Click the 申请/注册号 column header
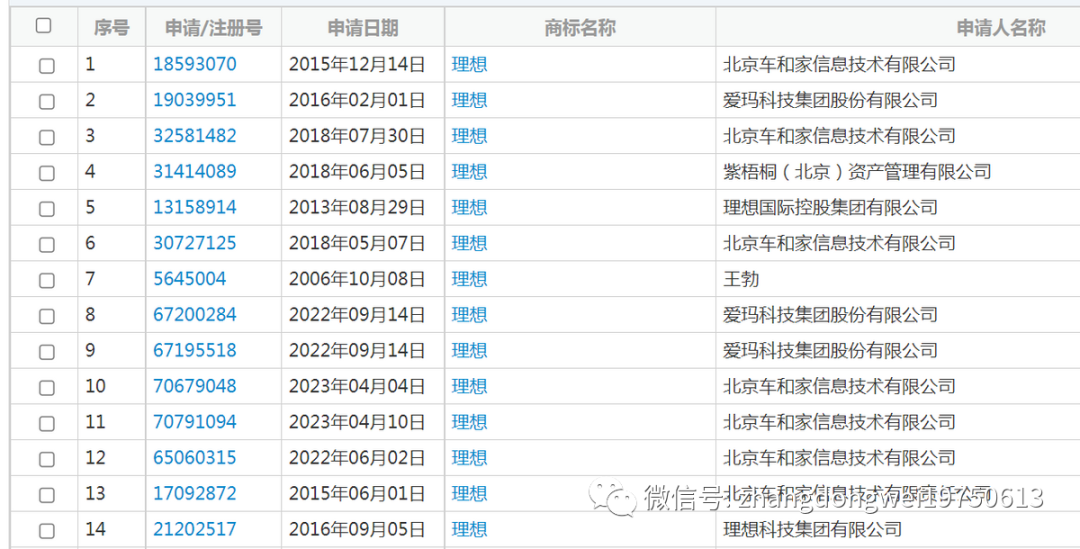This screenshot has height=549, width=1080. pyautogui.click(x=214, y=28)
